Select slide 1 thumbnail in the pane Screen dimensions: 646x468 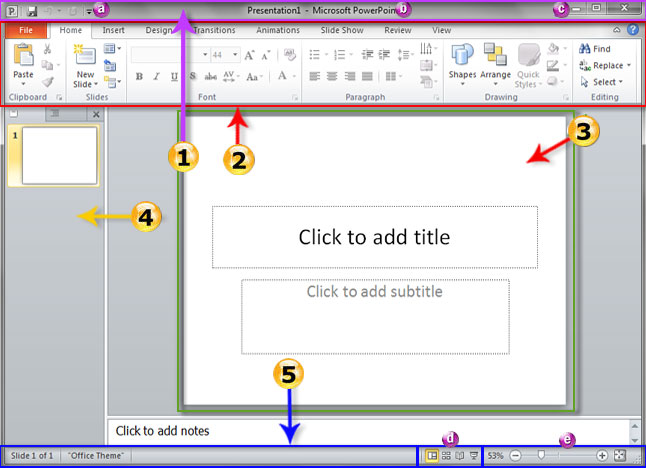coord(59,155)
